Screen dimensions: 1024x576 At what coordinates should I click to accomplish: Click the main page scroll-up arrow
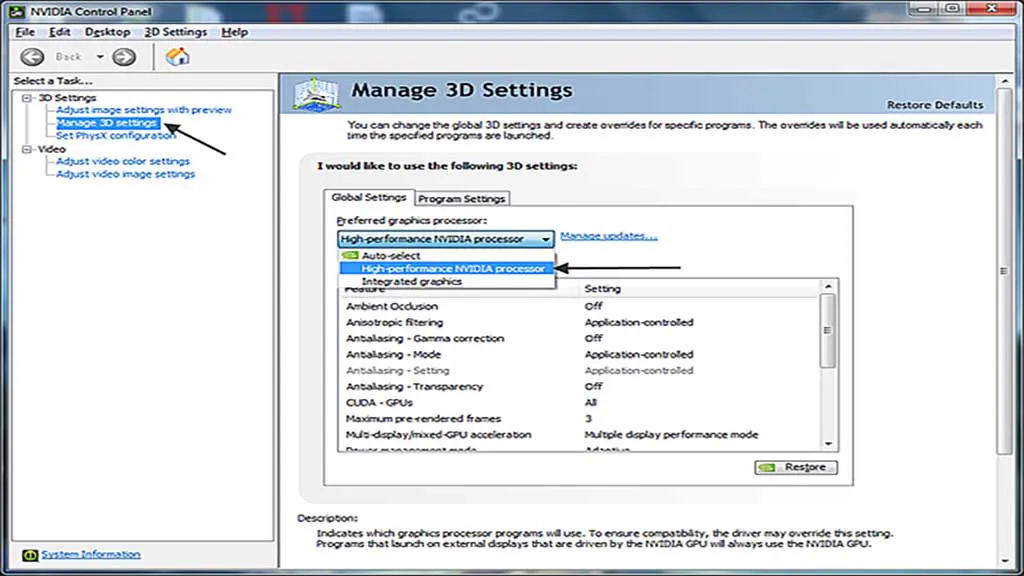click(x=1004, y=81)
